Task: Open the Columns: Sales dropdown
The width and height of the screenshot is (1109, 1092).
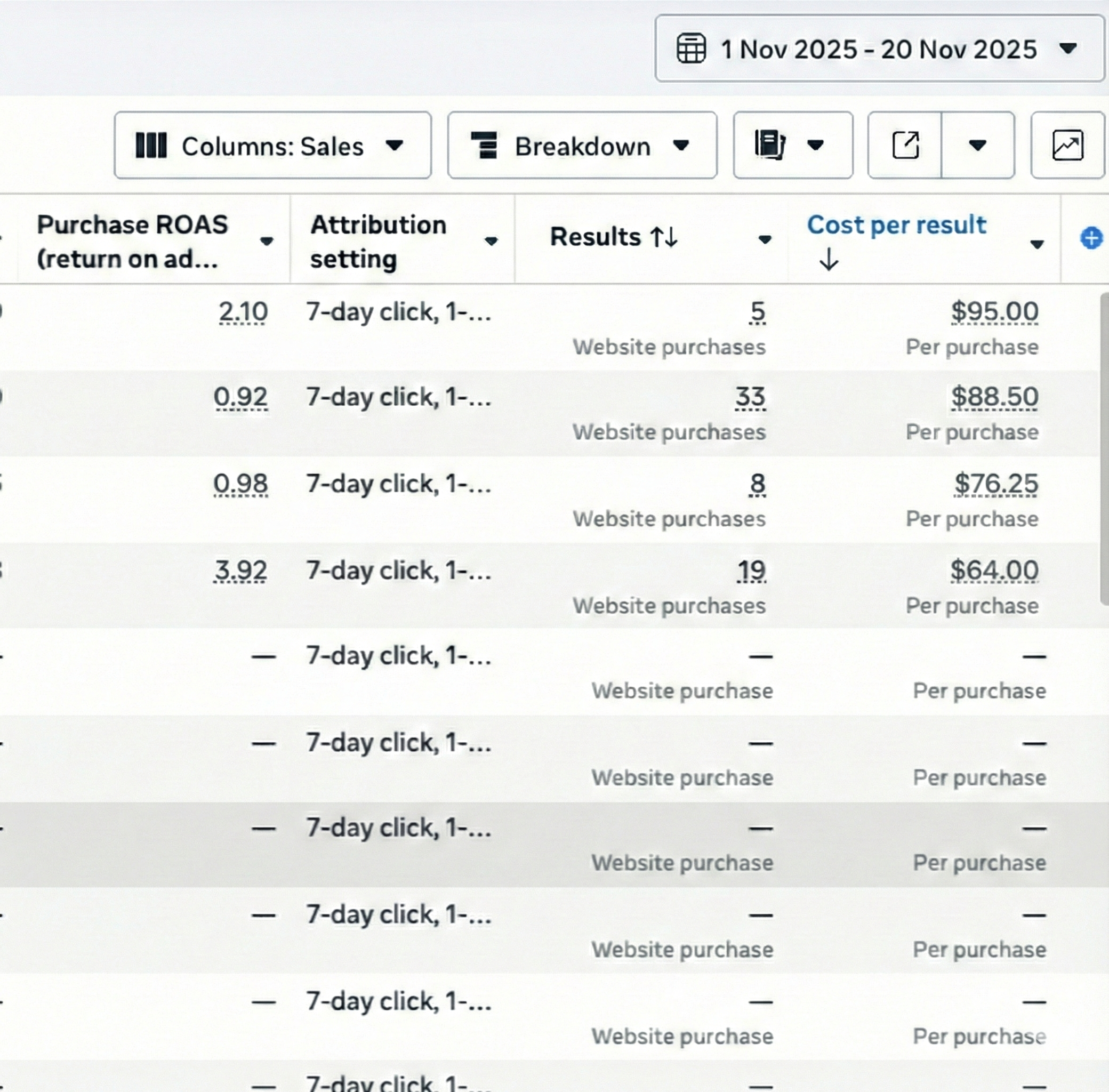Action: click(x=396, y=146)
